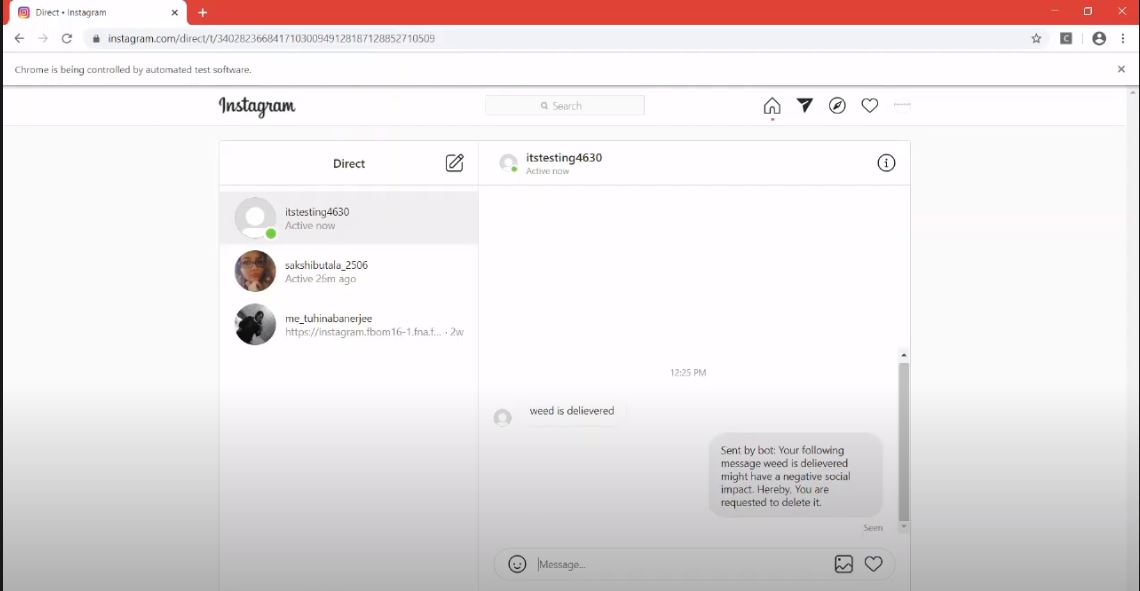Reload the page in Chrome

click(66, 39)
